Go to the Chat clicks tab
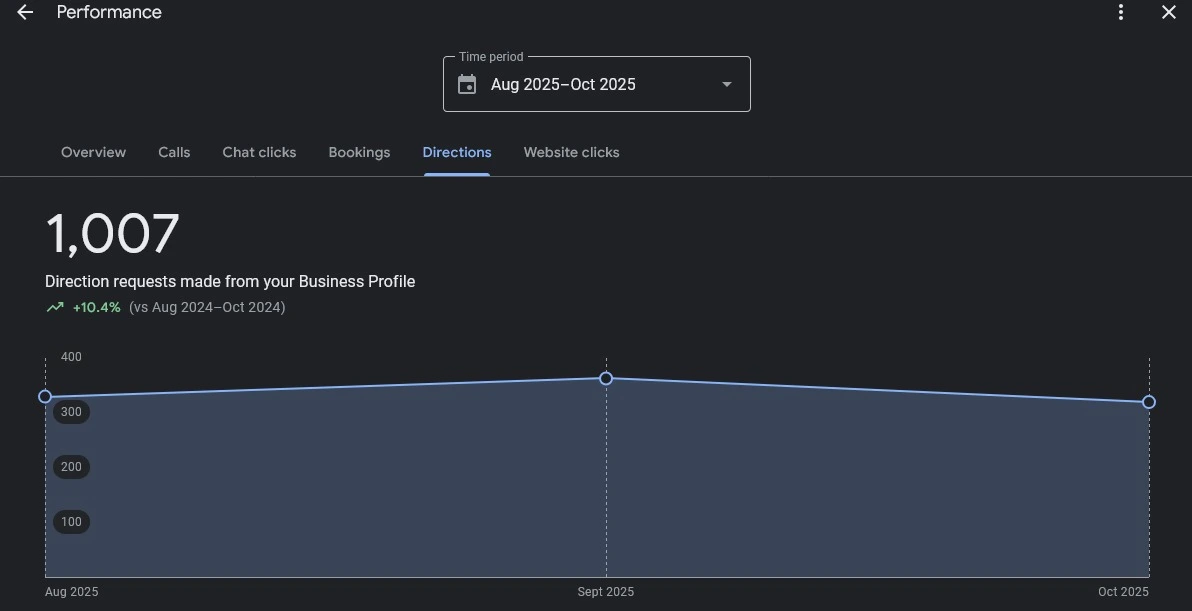This screenshot has height=611, width=1192. point(259,153)
